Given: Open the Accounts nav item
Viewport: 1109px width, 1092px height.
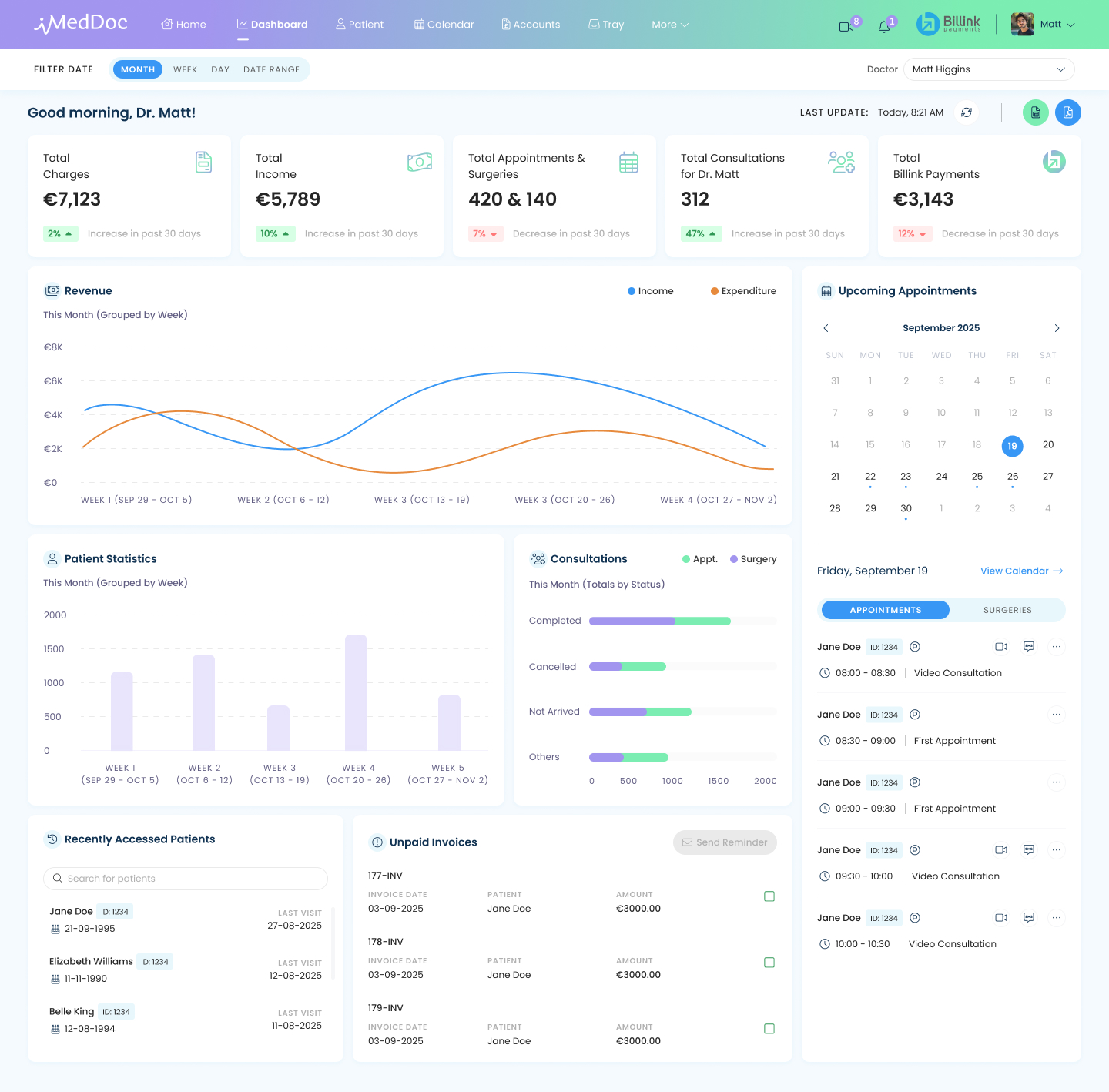Looking at the screenshot, I should (x=531, y=25).
